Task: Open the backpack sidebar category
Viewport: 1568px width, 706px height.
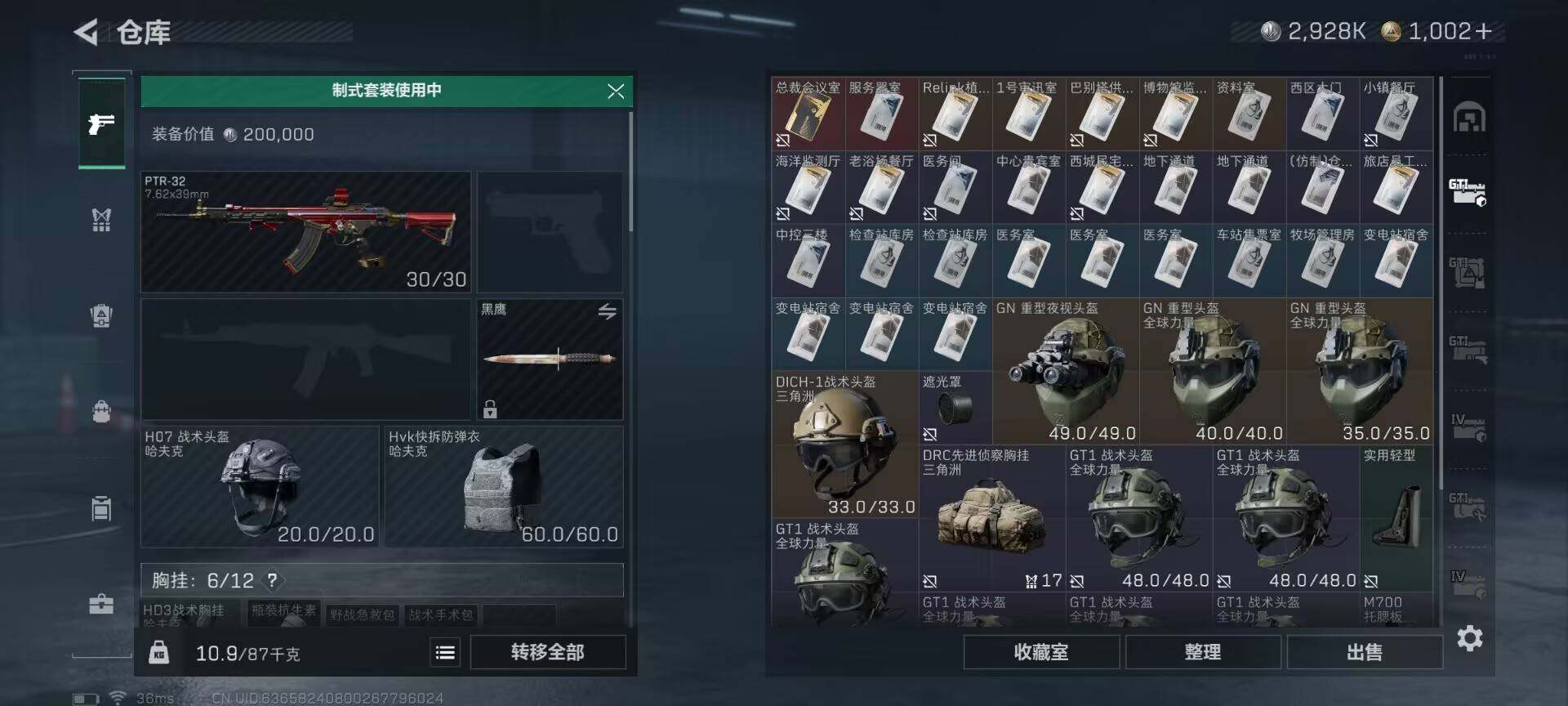Action: point(101,411)
